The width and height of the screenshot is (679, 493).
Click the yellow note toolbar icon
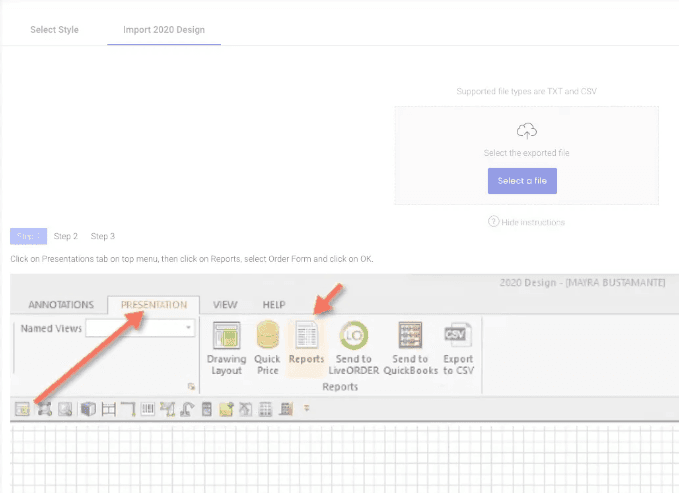click(x=226, y=409)
